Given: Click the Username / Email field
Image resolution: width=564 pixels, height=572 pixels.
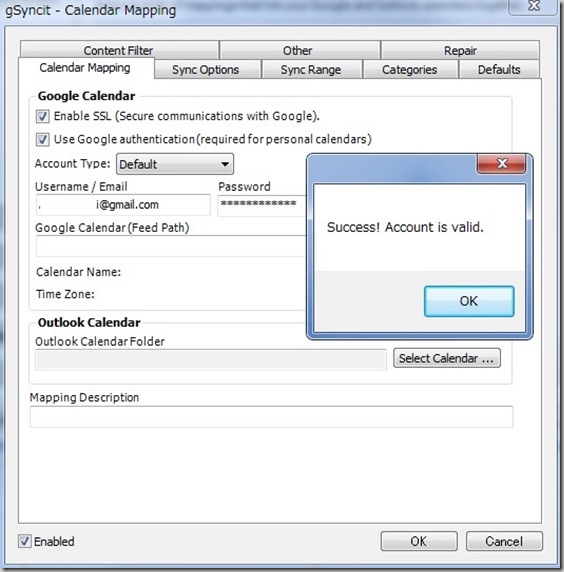Looking at the screenshot, I should click(x=123, y=205).
